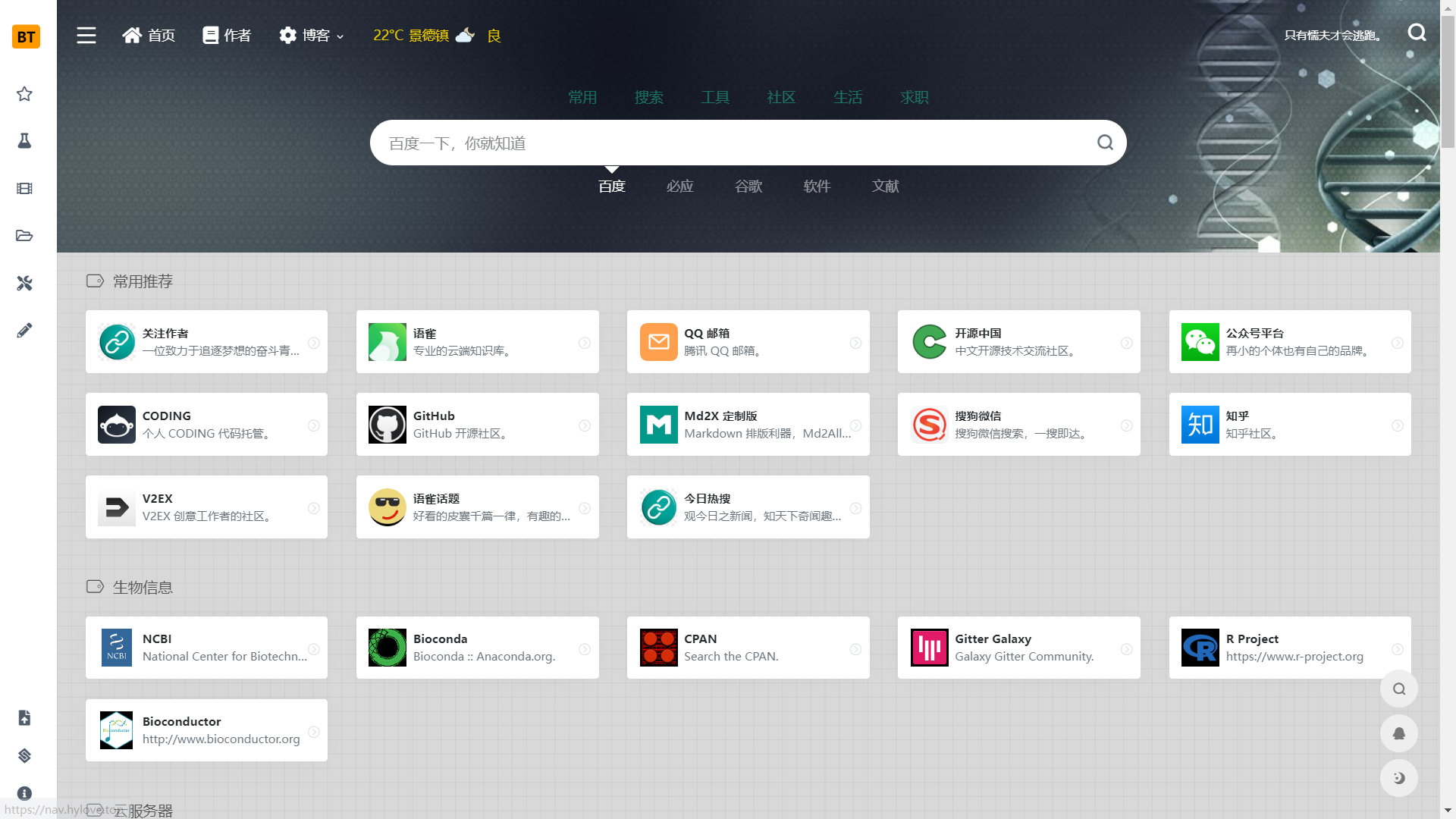Open the film strip sidebar icon
Viewport: 1456px width, 819px height.
tap(24, 188)
